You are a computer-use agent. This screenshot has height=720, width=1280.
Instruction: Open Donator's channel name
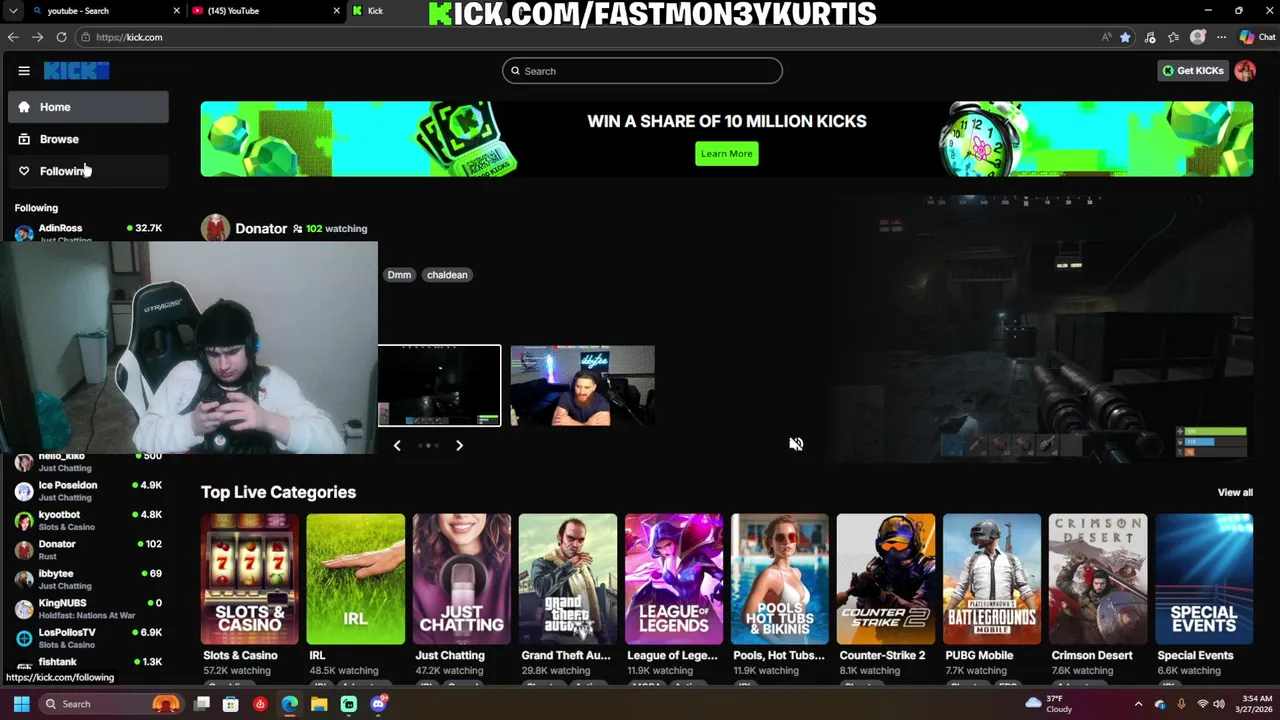(x=261, y=229)
